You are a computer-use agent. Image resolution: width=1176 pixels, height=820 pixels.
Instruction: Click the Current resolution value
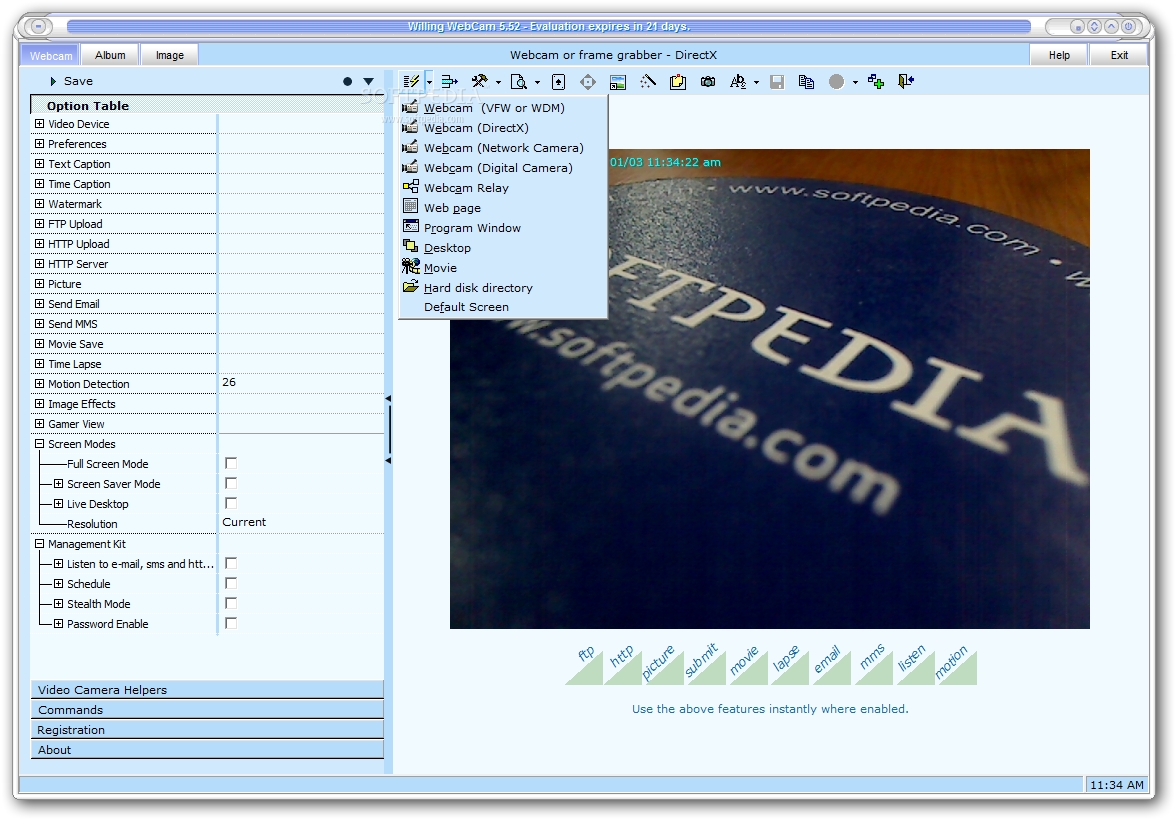(x=244, y=522)
